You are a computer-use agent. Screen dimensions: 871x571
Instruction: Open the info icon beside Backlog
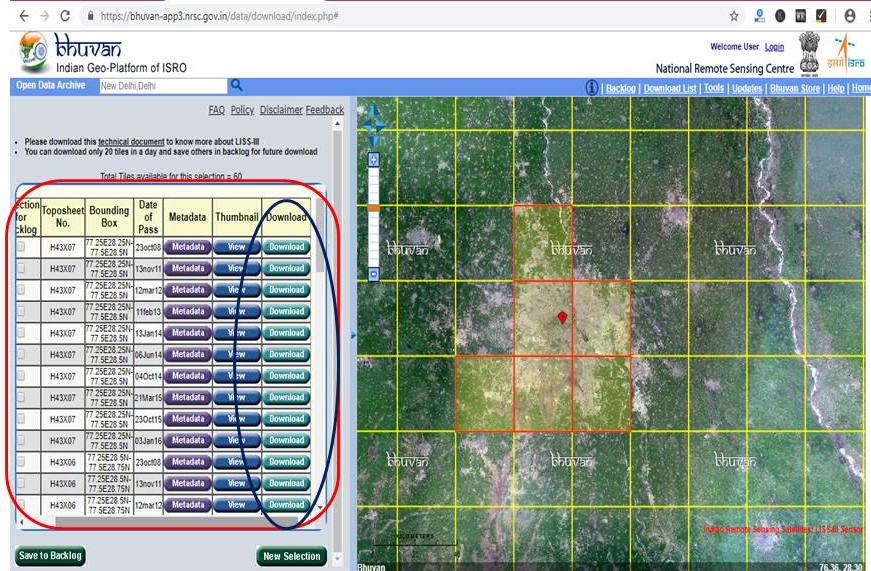pyautogui.click(x=592, y=88)
